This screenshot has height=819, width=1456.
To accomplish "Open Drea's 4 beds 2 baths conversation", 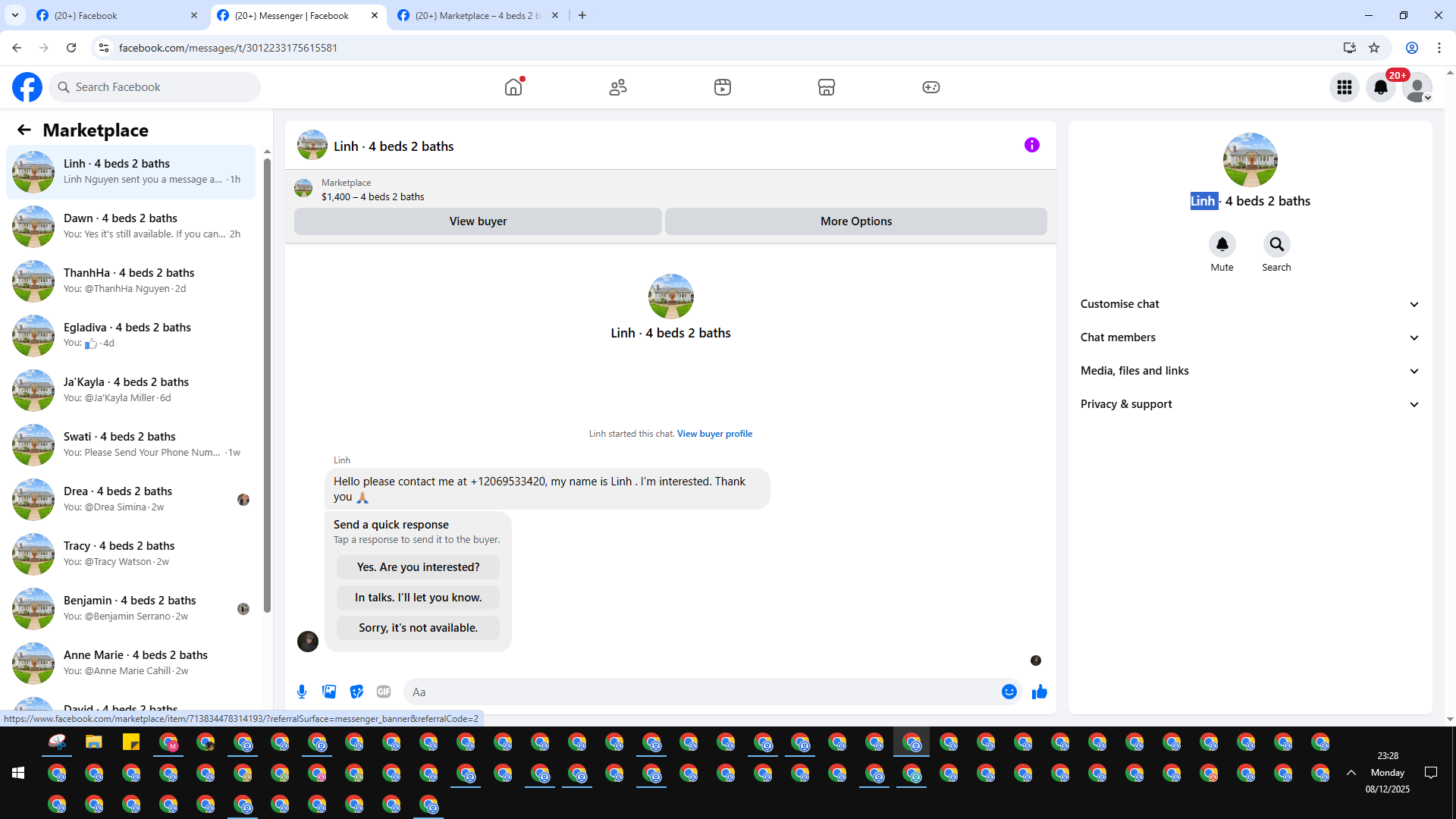I will 131,499.
